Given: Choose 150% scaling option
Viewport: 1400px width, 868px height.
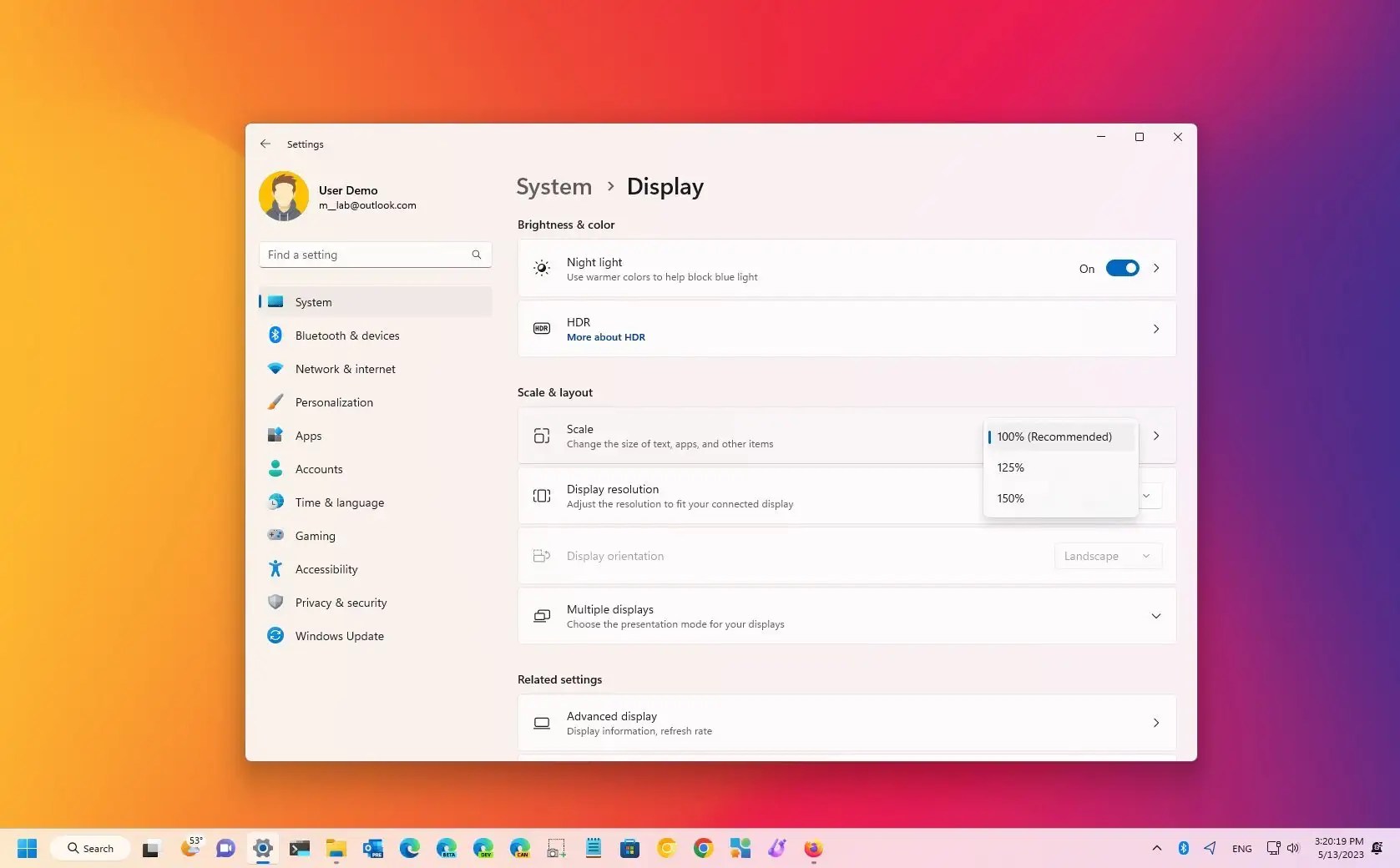Looking at the screenshot, I should tap(1010, 497).
